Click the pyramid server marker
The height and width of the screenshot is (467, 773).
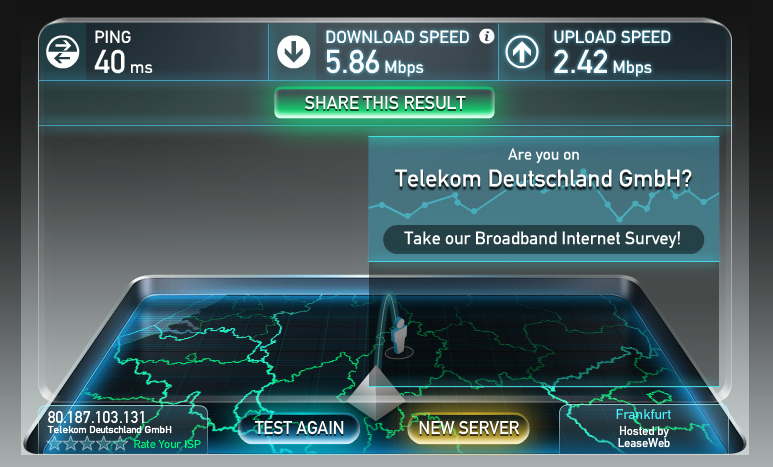(376, 393)
